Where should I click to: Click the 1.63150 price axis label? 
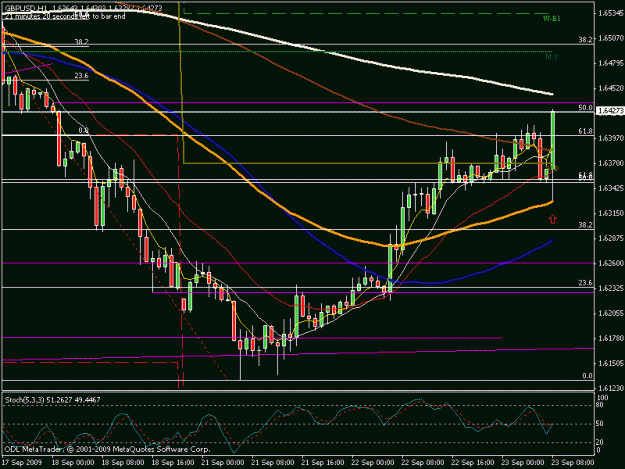click(610, 213)
